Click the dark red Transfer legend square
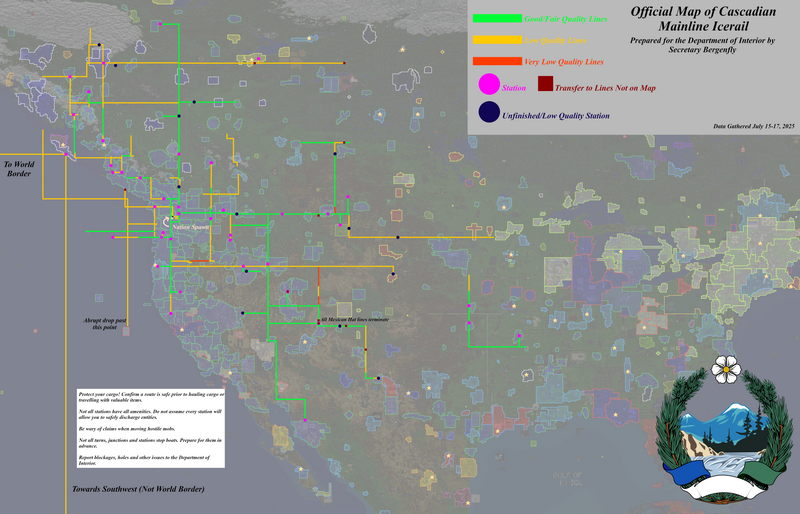This screenshot has height=514, width=800. point(546,85)
